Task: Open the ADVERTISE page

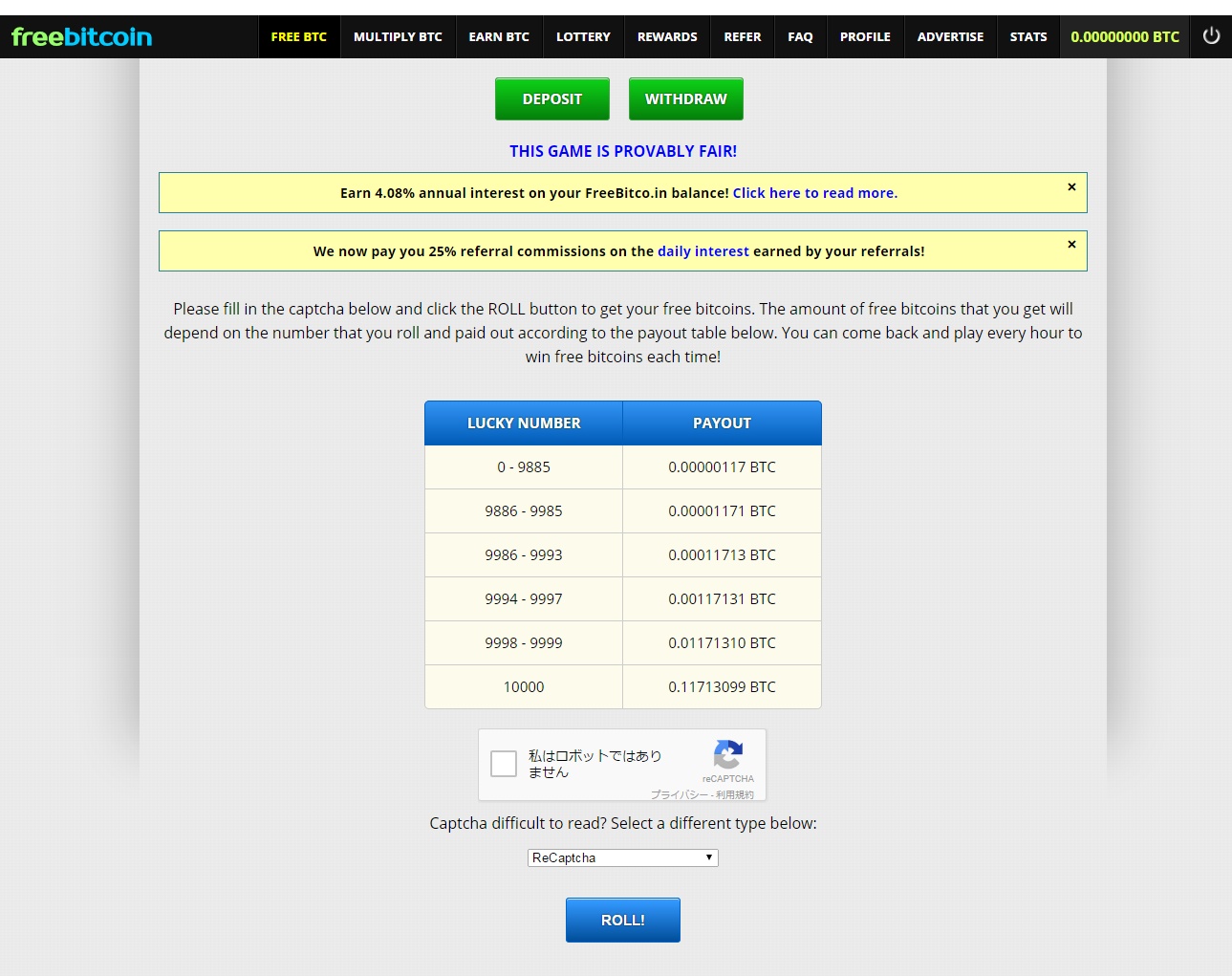Action: click(950, 37)
